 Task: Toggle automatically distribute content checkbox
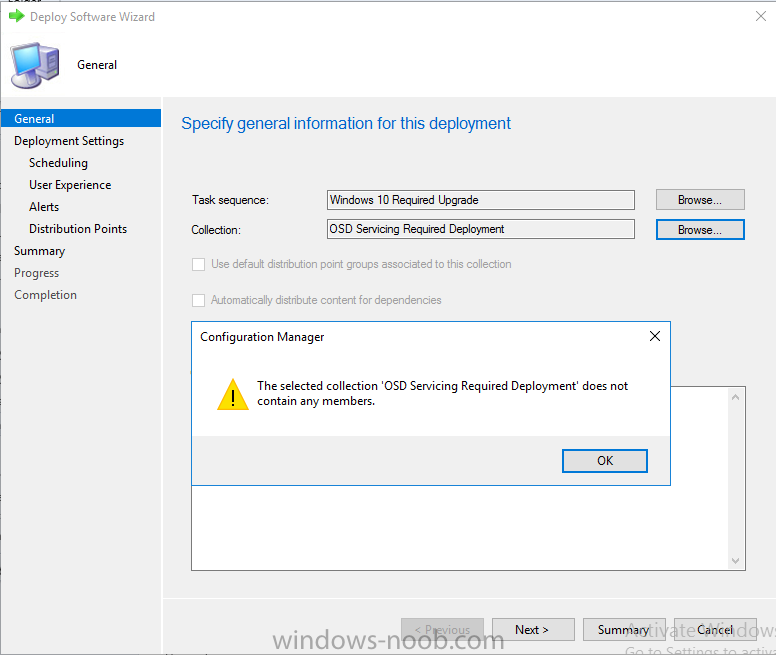[x=198, y=300]
